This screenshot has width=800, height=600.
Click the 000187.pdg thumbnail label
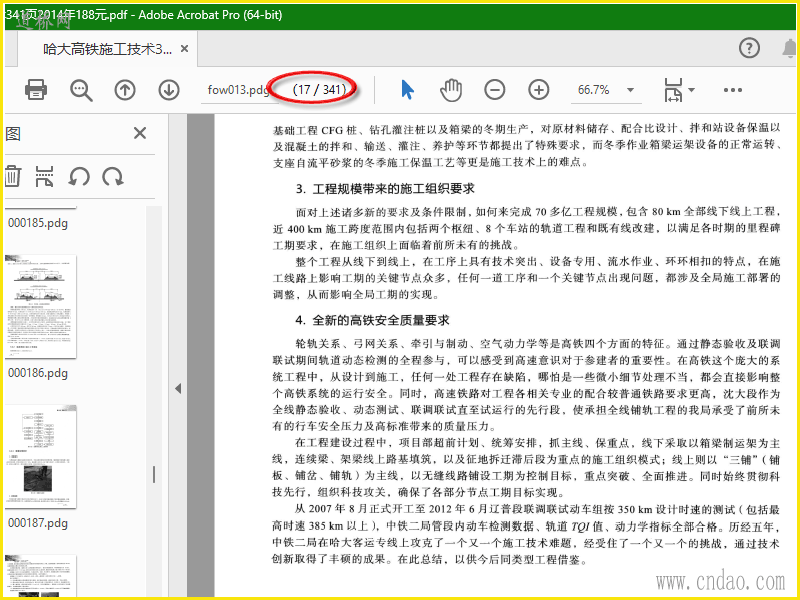point(38,523)
